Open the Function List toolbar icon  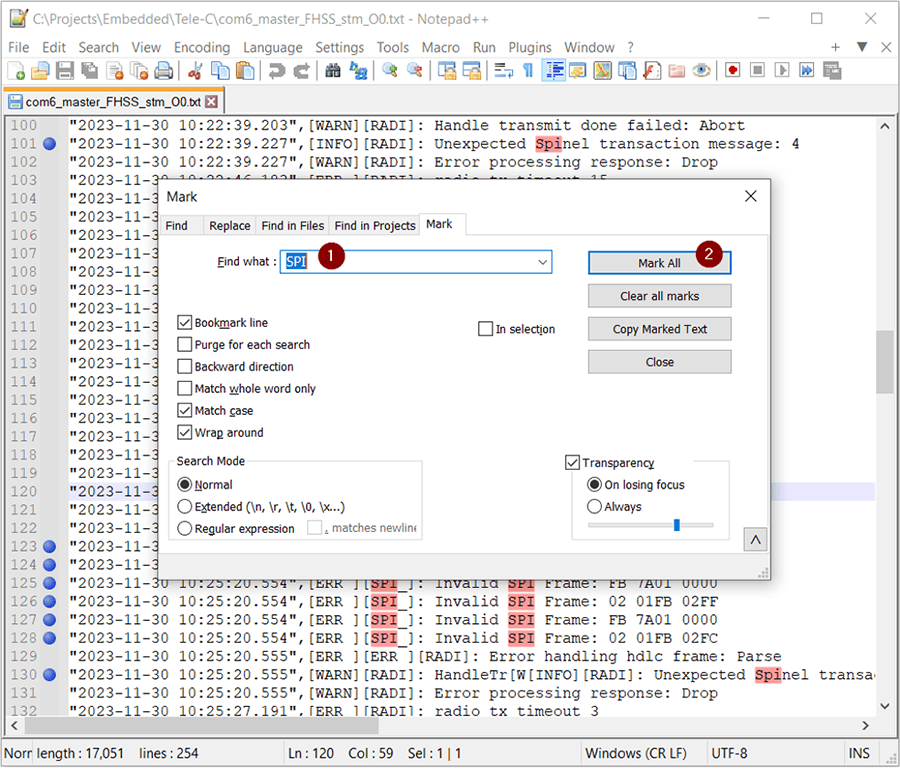click(x=652, y=71)
